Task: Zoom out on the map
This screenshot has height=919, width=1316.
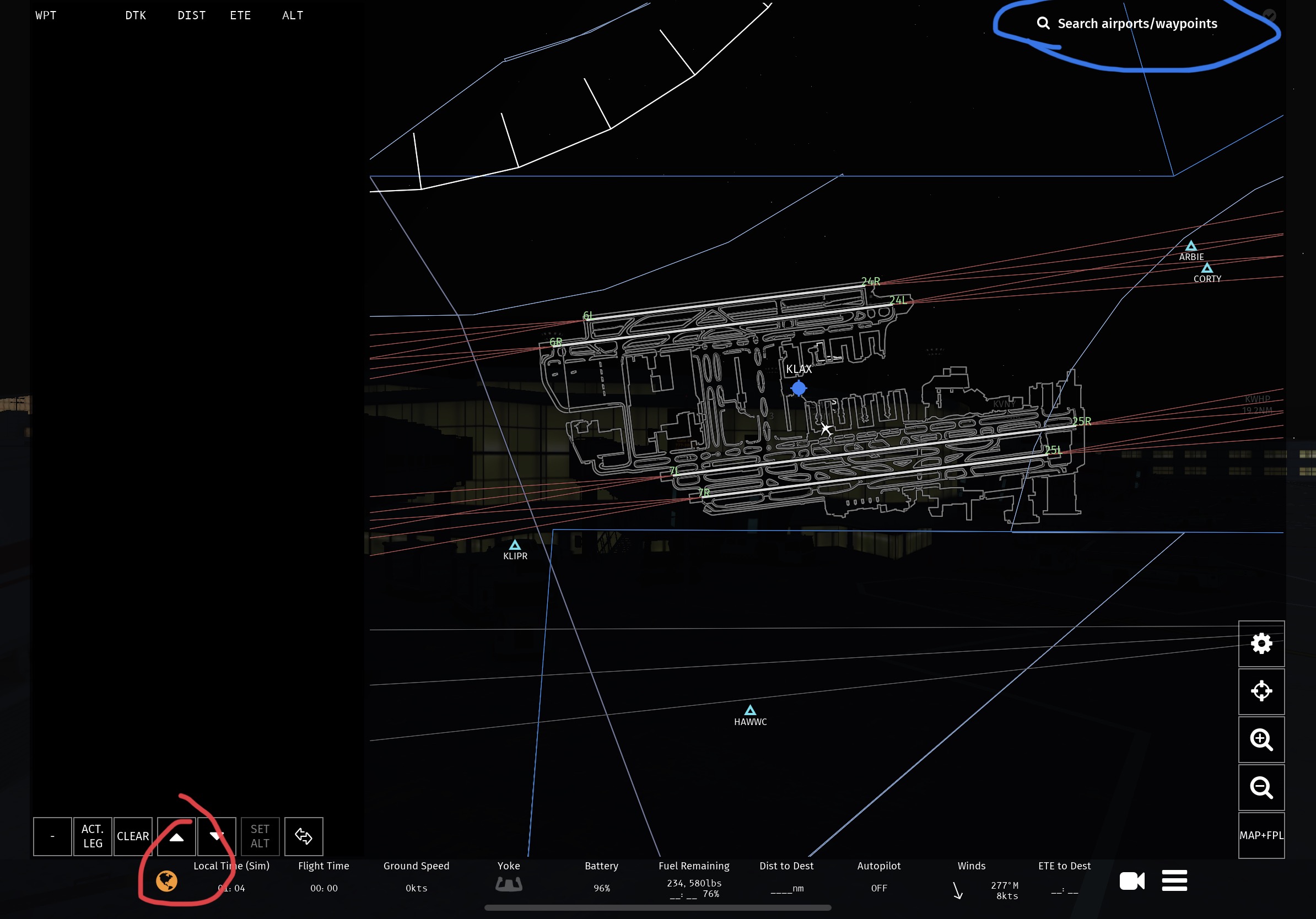Action: pos(1261,787)
